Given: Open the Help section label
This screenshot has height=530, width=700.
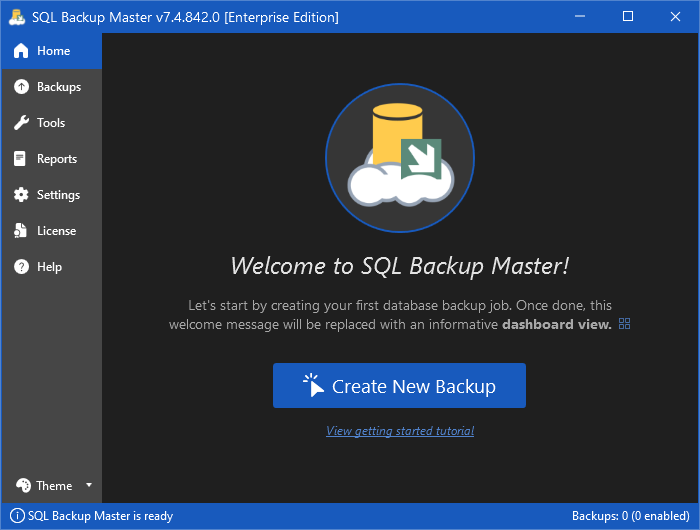Looking at the screenshot, I should point(49,267).
